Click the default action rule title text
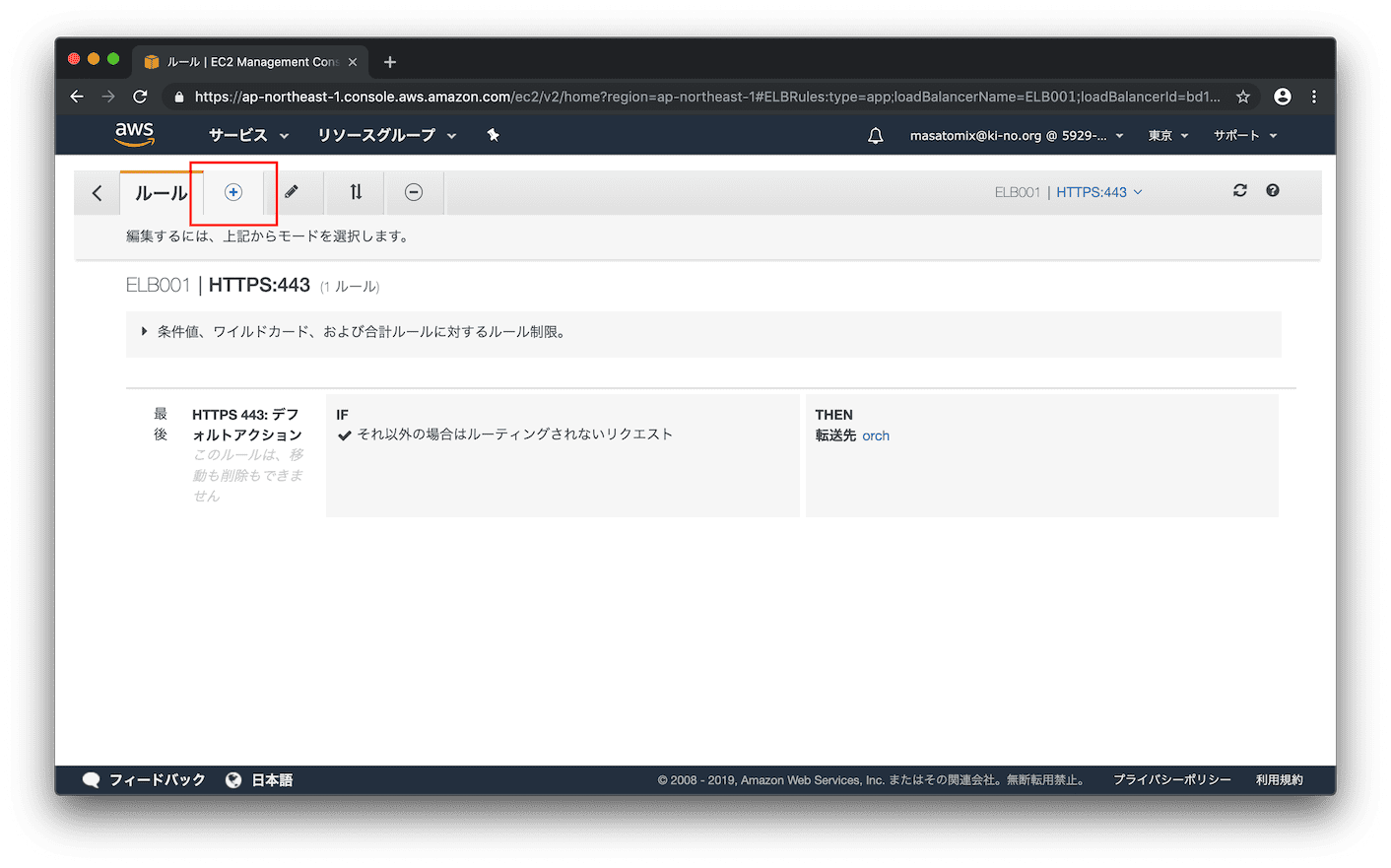1391x868 pixels. (x=247, y=425)
